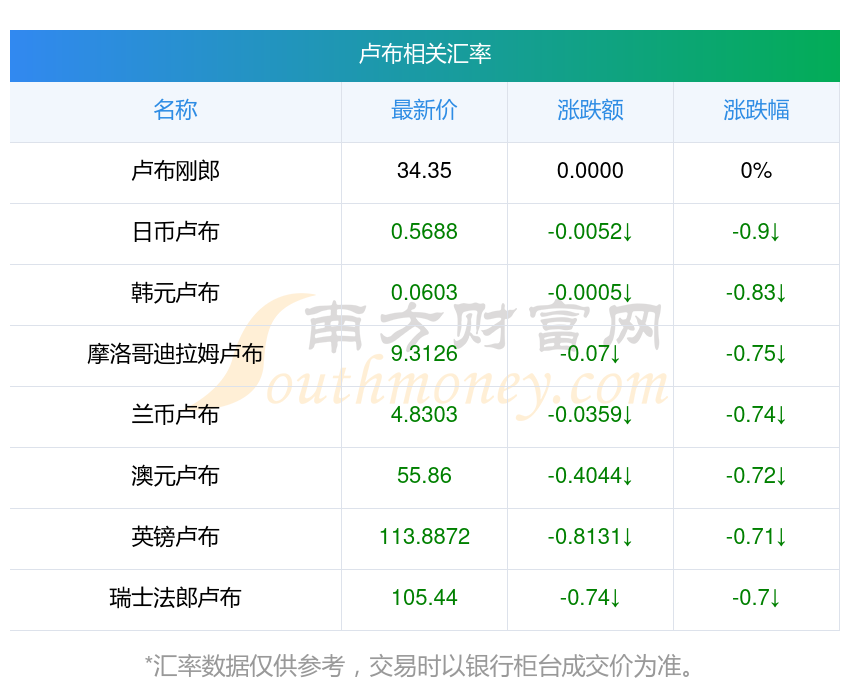This screenshot has height=698, width=850.
Task: Click the 韩元卢布 row name
Action: click(175, 293)
